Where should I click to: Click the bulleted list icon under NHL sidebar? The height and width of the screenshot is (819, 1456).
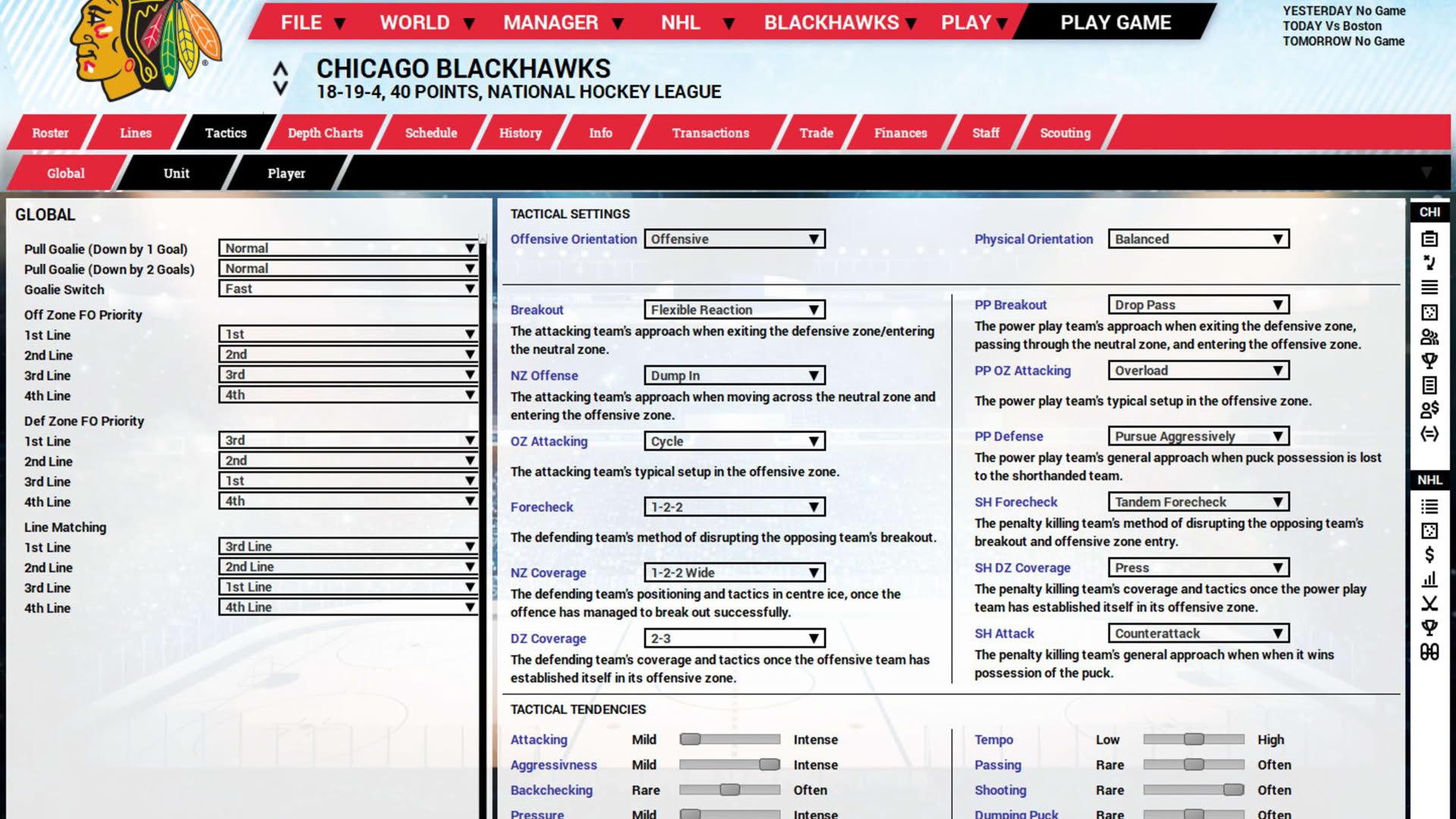tap(1429, 506)
